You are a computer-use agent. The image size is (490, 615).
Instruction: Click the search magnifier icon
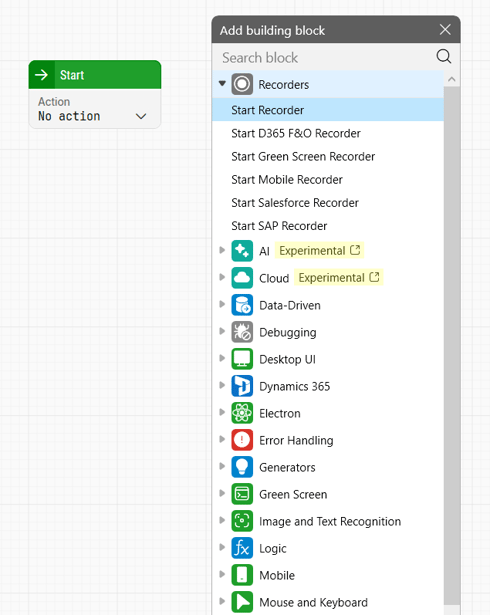tap(444, 56)
